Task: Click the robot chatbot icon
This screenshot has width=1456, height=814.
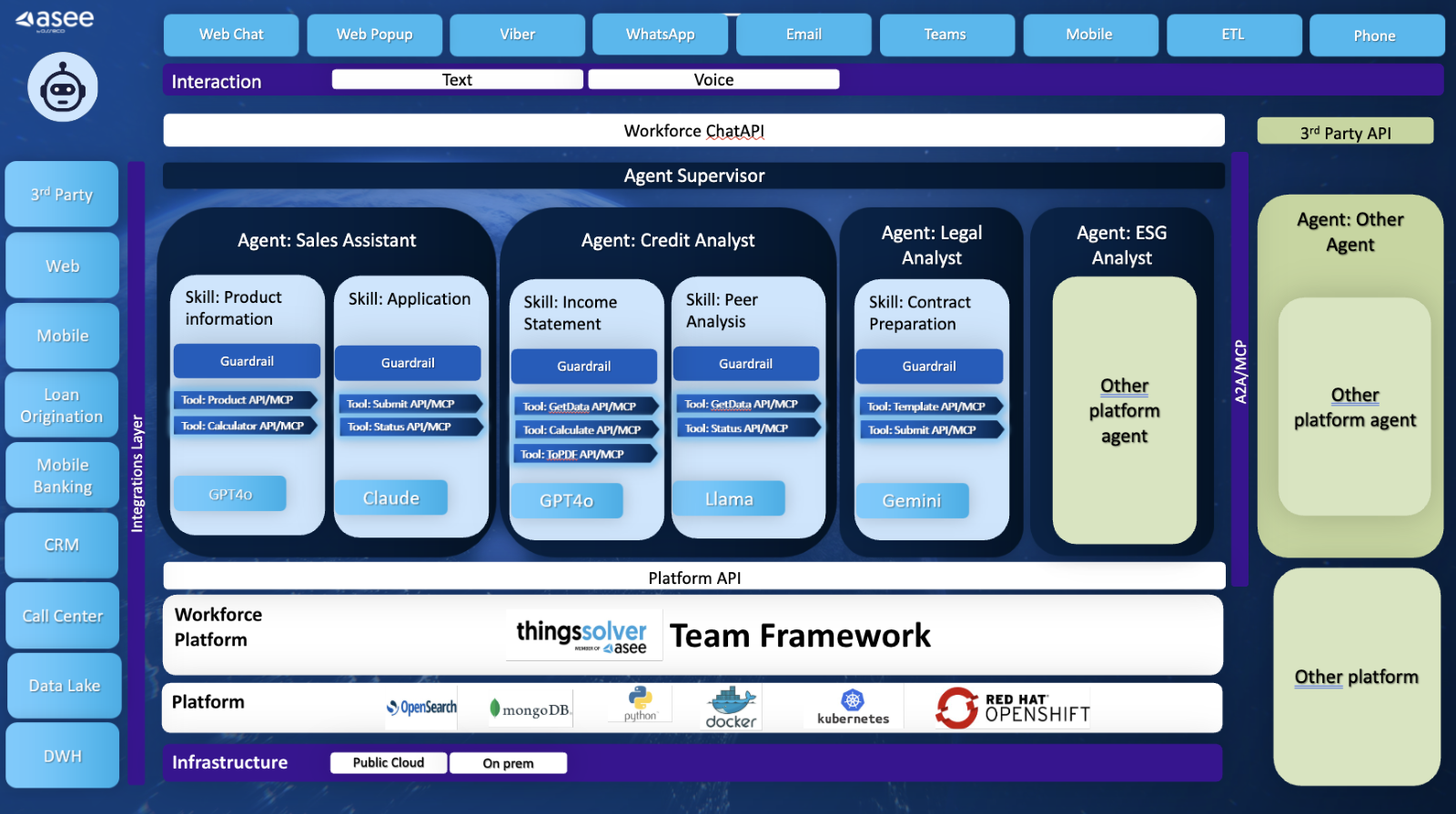Action: [63, 87]
